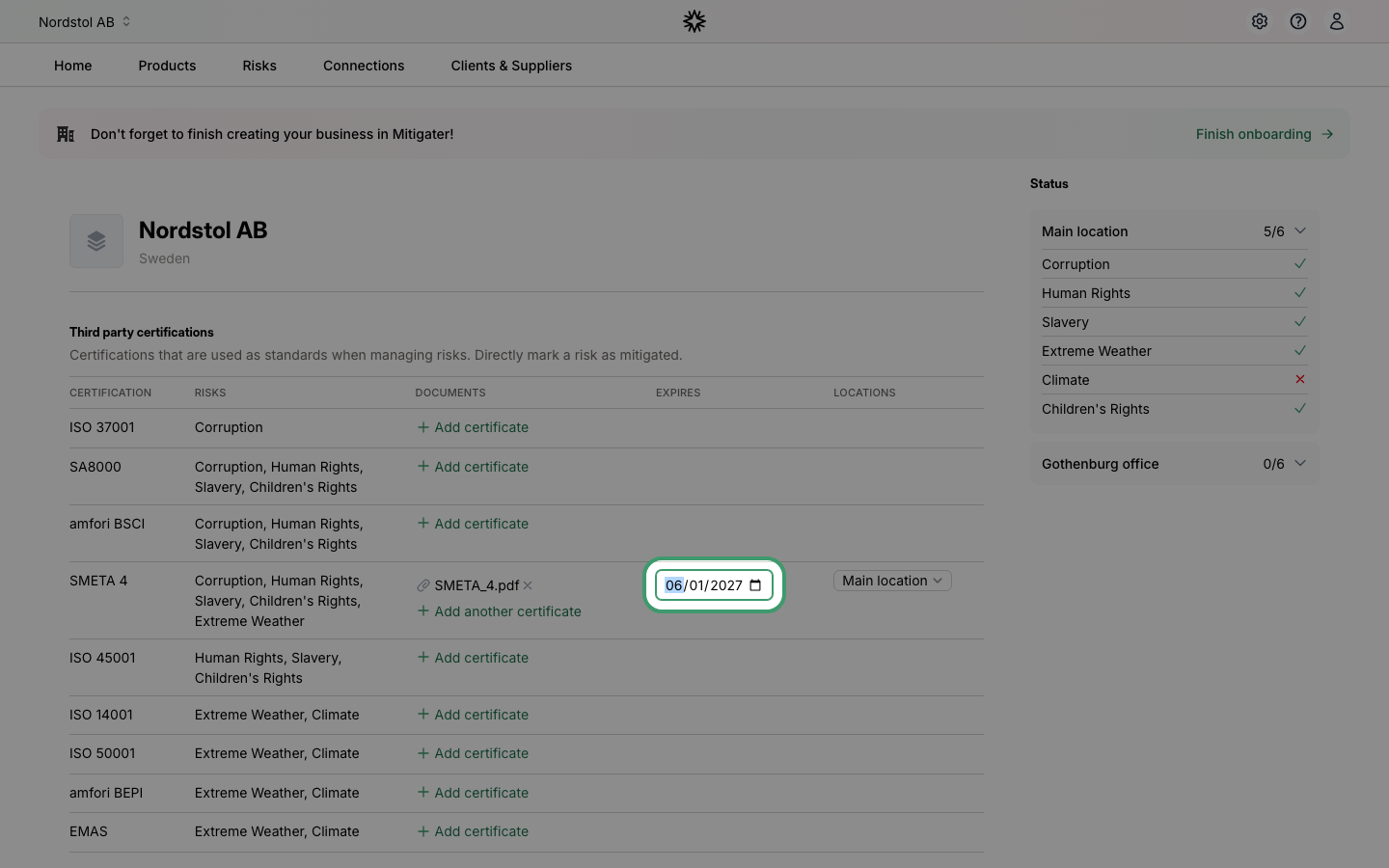Open Clients & Suppliers tab

click(511, 66)
